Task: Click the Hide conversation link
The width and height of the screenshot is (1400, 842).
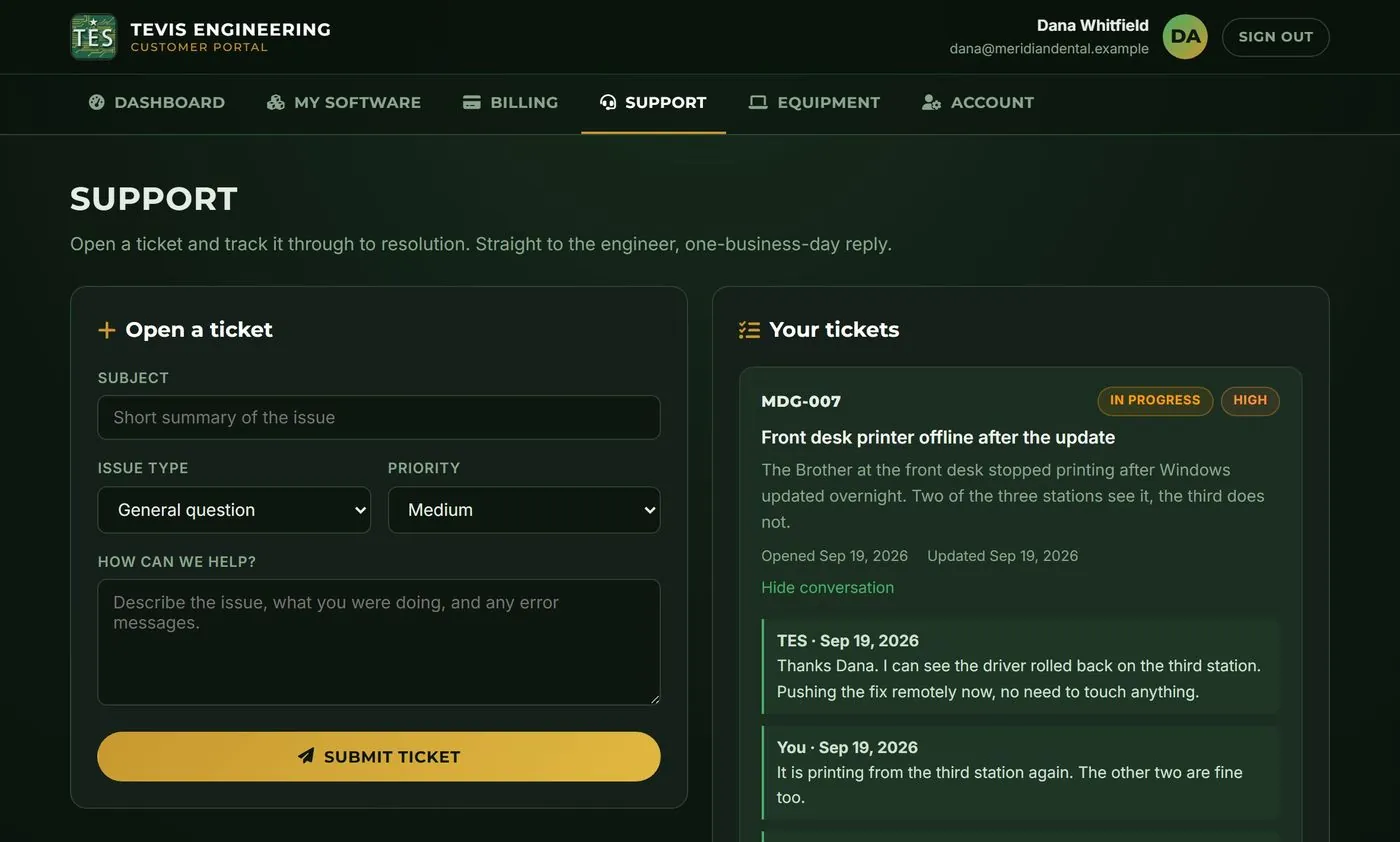Action: [828, 588]
